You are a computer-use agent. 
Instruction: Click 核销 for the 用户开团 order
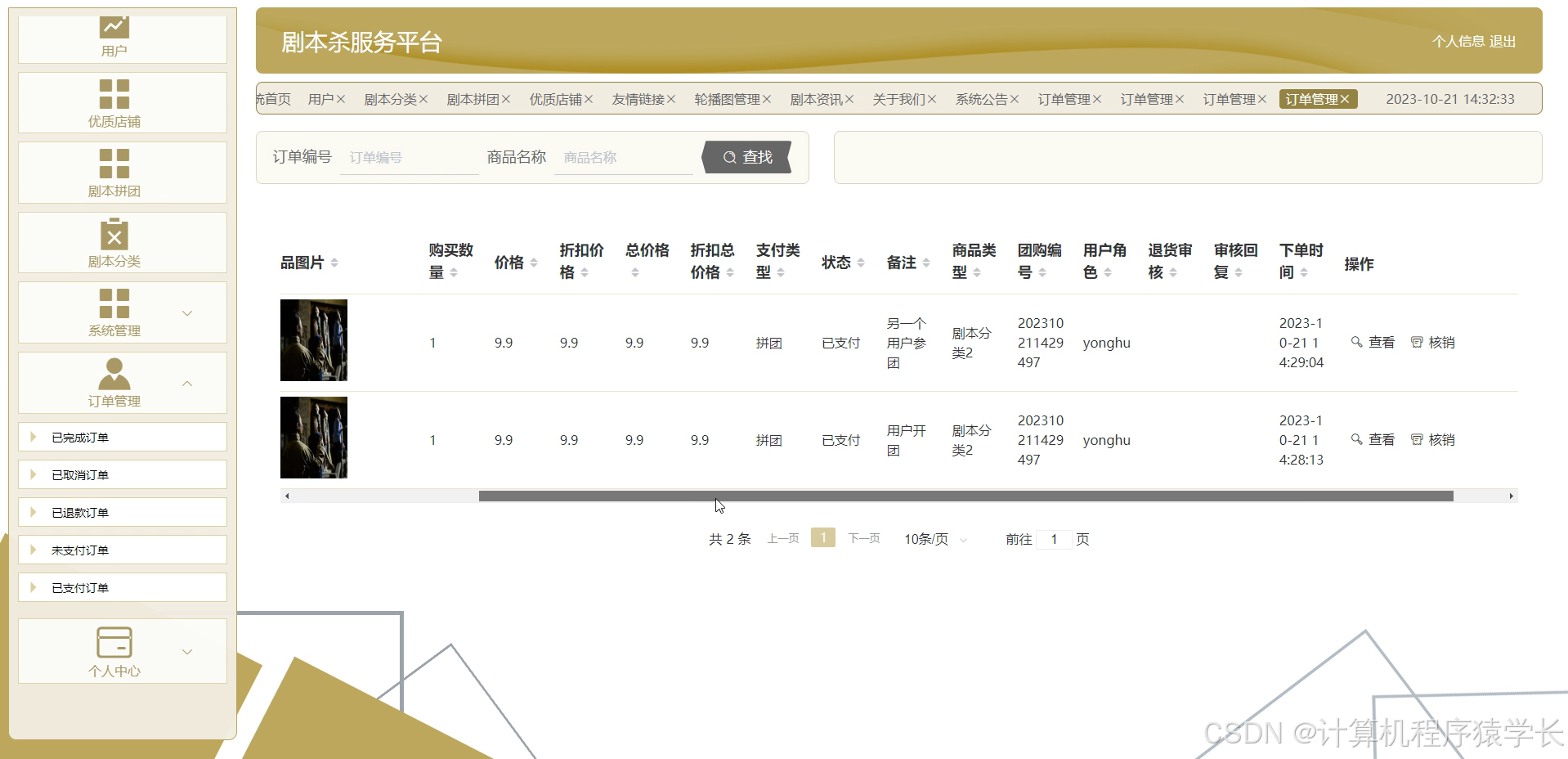point(1432,439)
